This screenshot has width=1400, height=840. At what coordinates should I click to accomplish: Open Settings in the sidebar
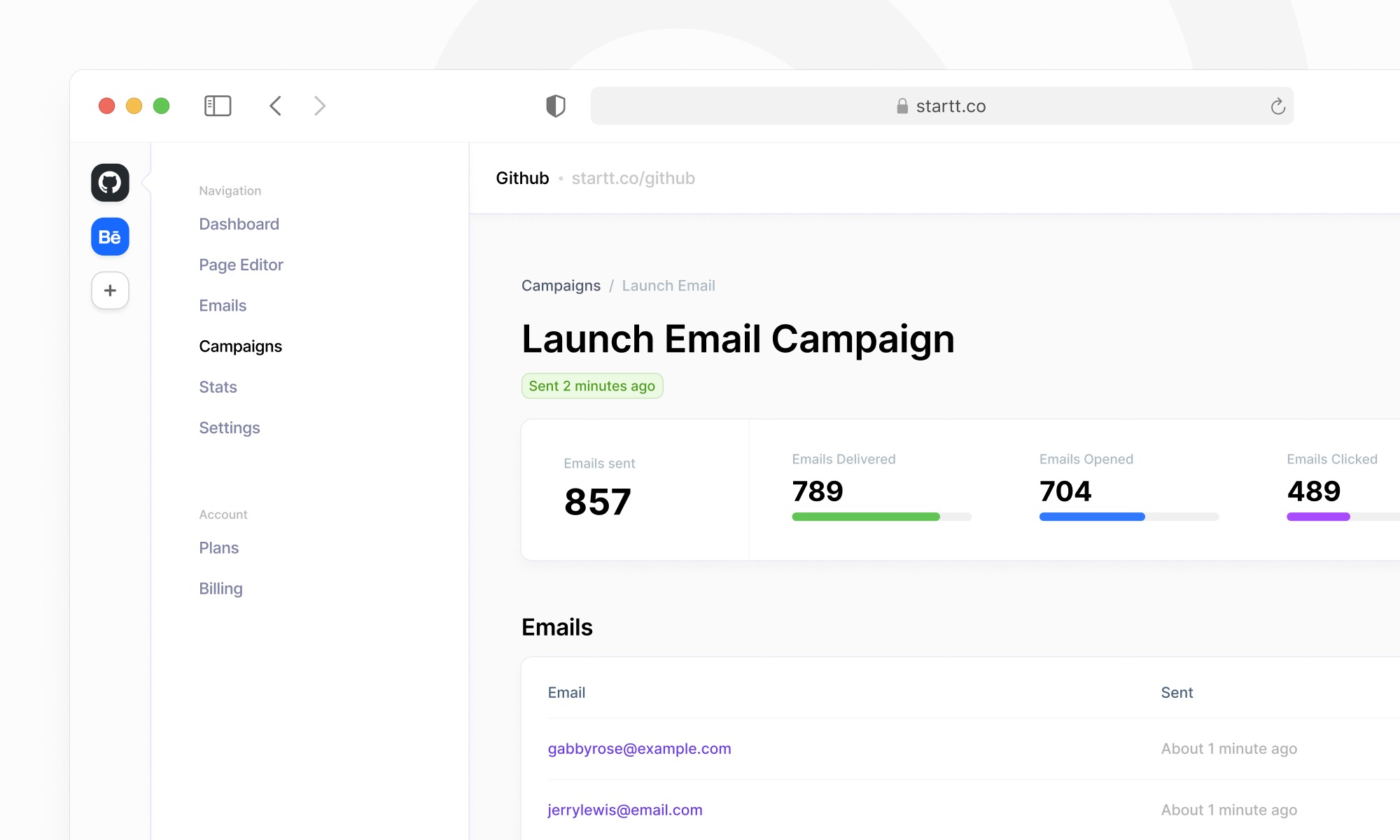229,428
